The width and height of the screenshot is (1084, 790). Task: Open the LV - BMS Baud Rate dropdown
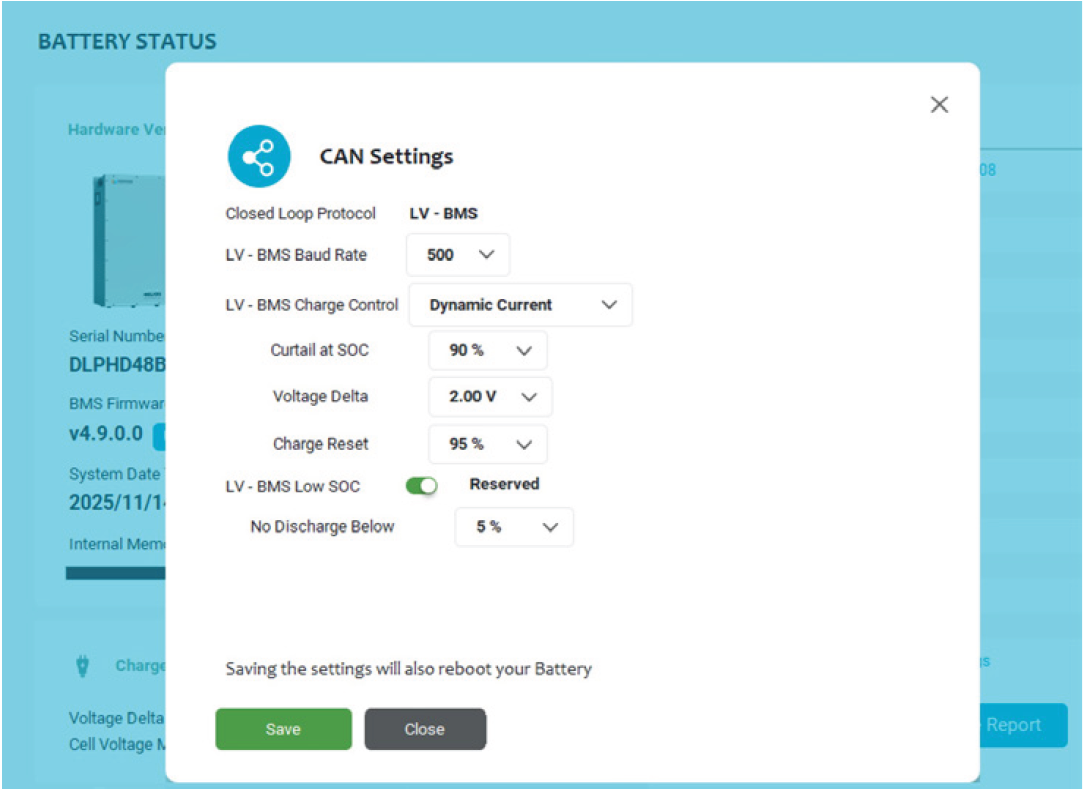456,254
